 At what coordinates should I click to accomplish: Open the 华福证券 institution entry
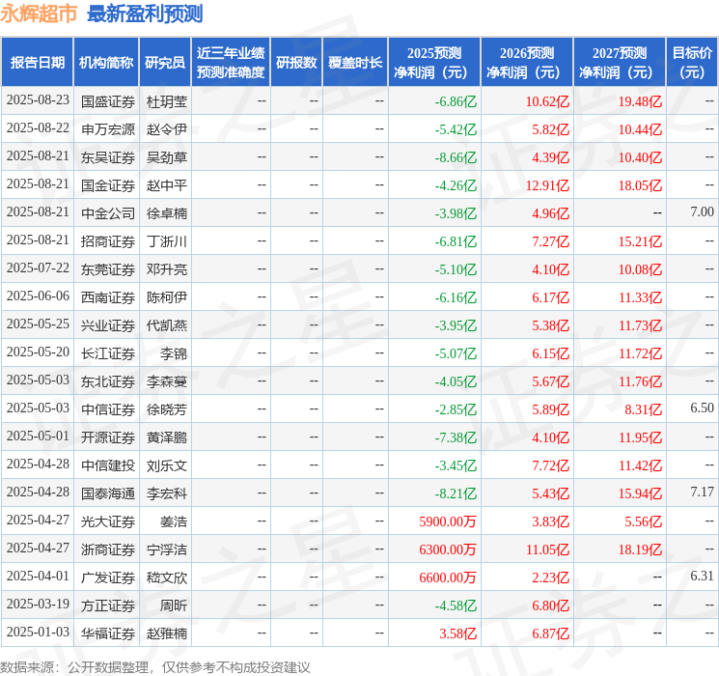point(107,633)
